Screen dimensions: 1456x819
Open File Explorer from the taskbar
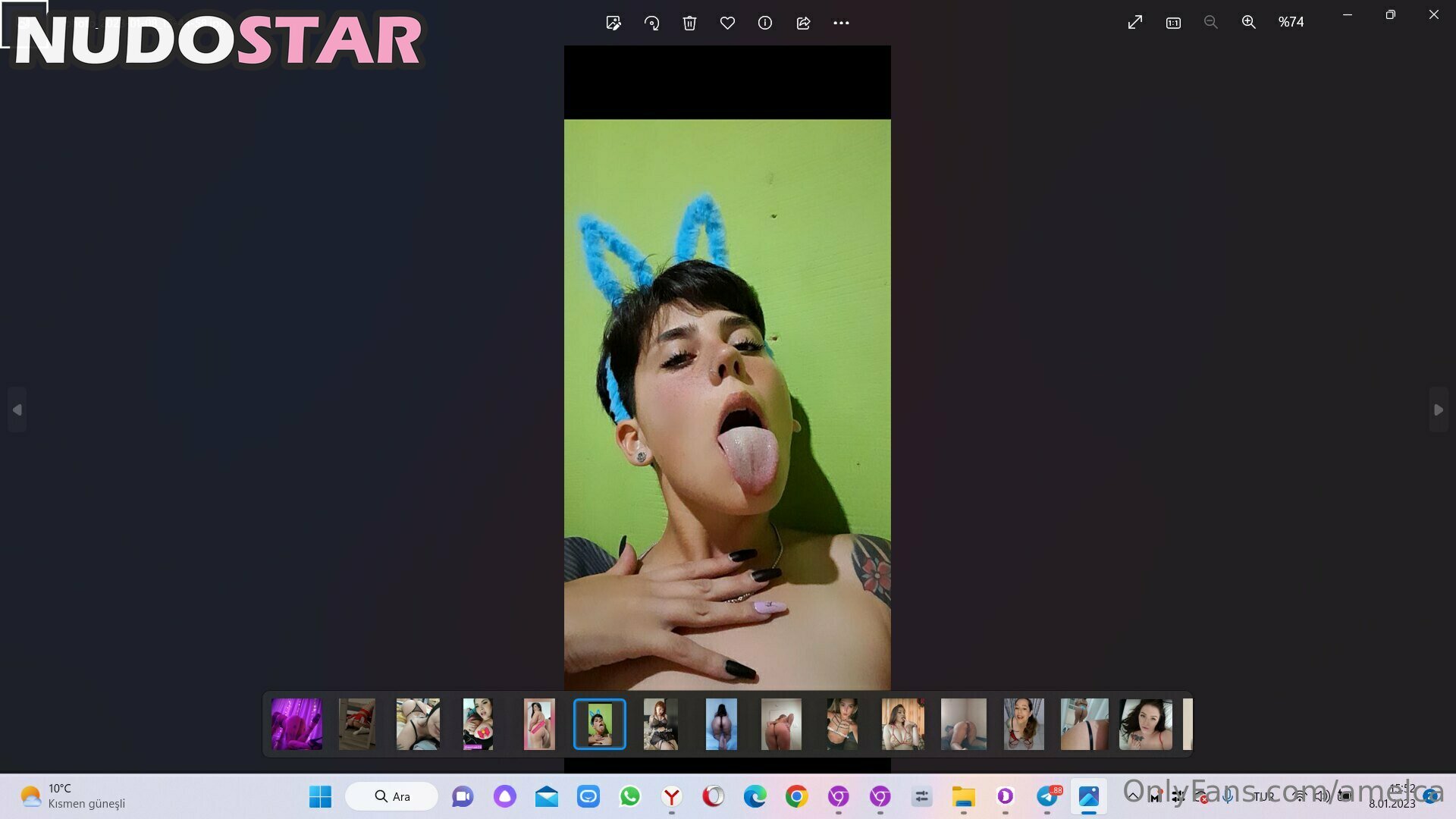tap(963, 796)
